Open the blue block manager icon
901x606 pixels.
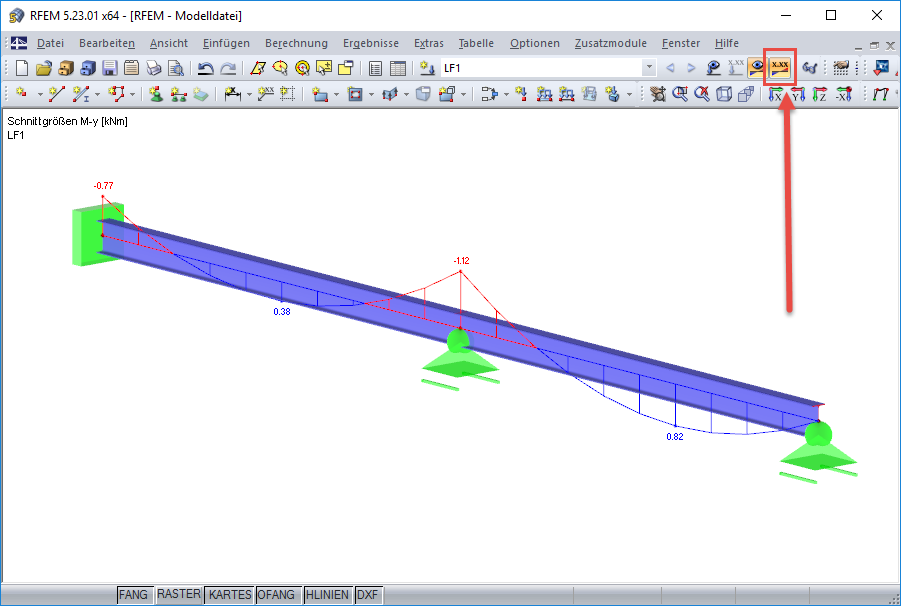pyautogui.click(x=88, y=68)
